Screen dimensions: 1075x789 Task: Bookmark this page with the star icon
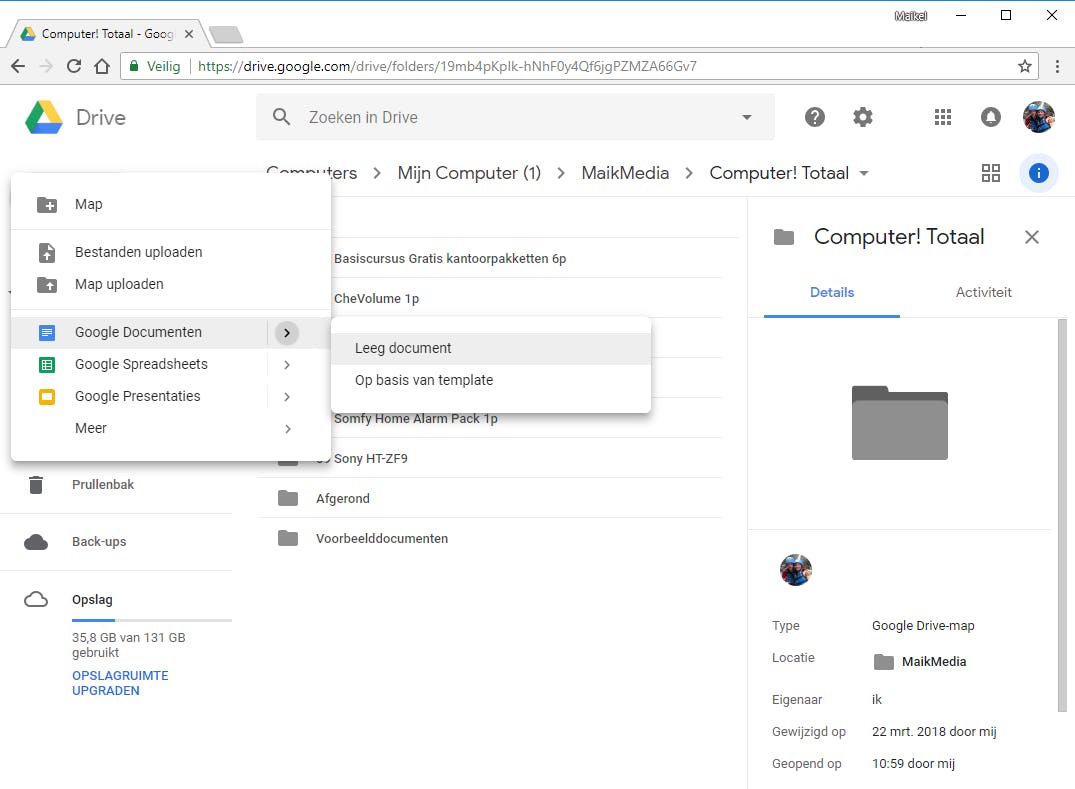pos(1025,67)
